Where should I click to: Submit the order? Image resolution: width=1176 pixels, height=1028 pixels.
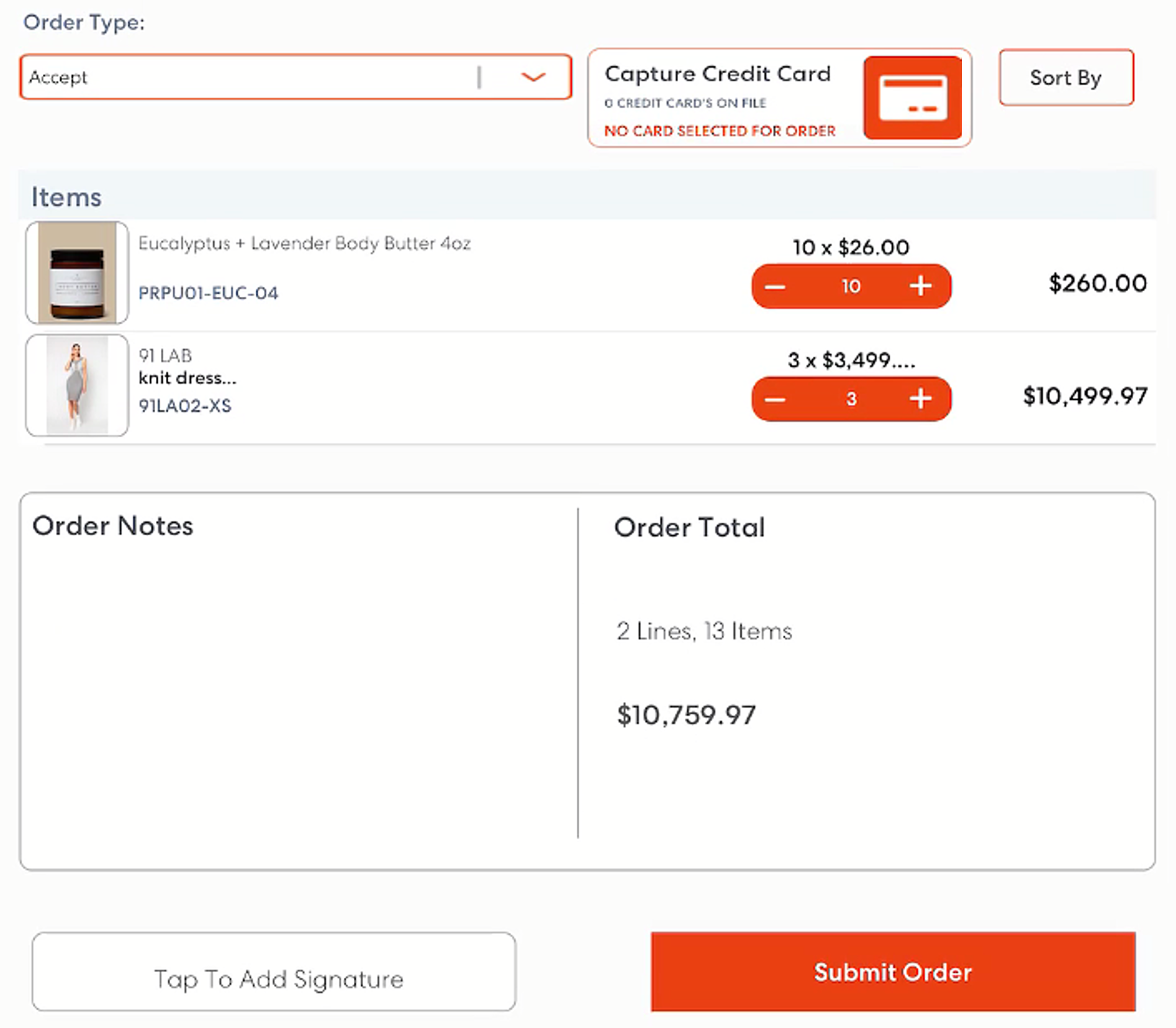point(892,973)
